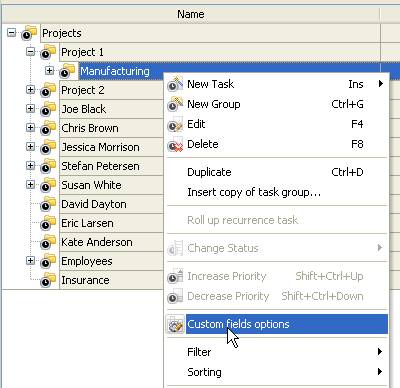Click the Edit pencil icon

[x=175, y=124]
